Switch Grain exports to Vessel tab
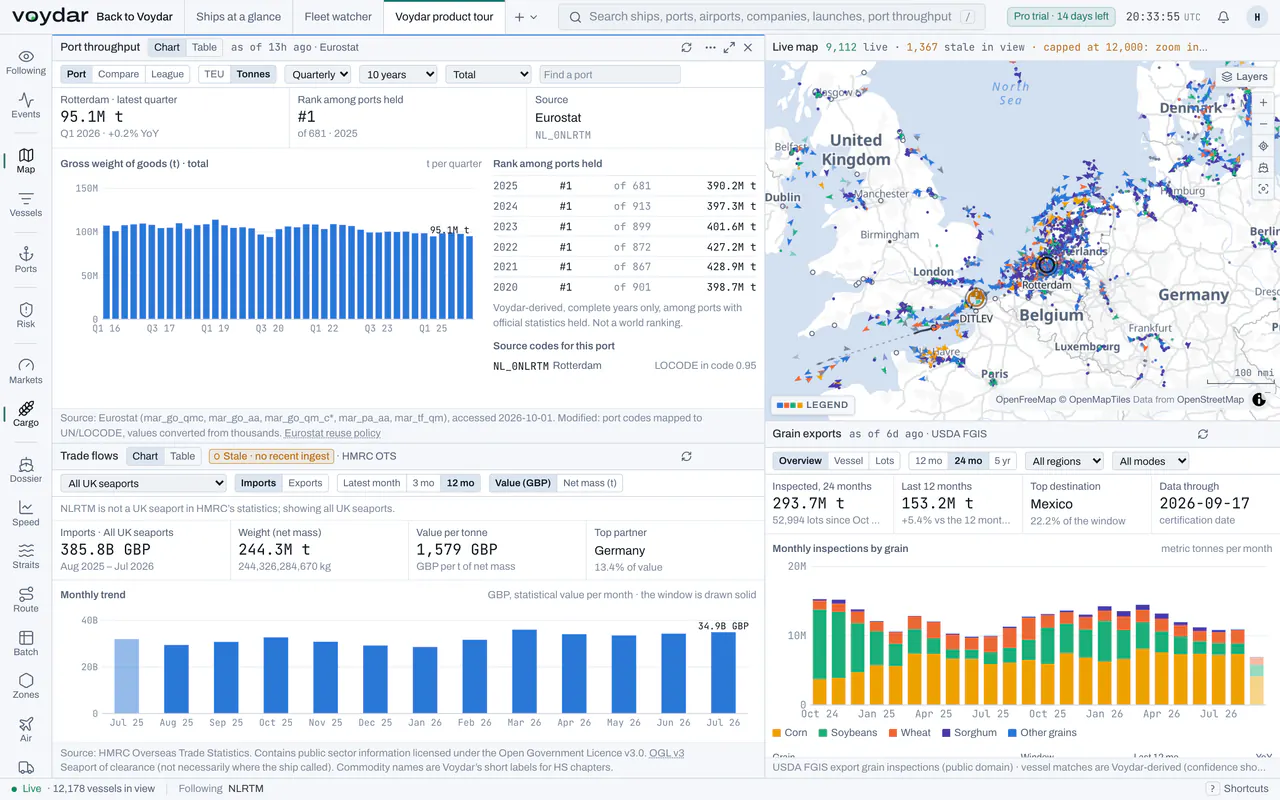 click(848, 461)
